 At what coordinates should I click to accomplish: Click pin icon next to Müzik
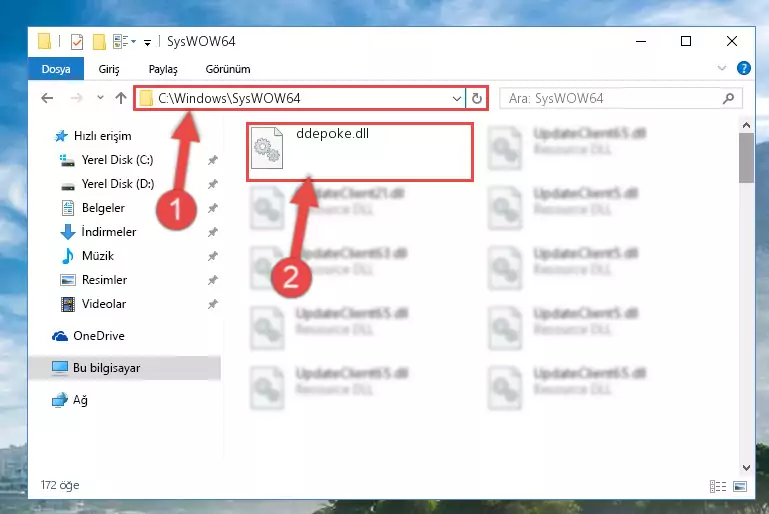pyautogui.click(x=212, y=256)
